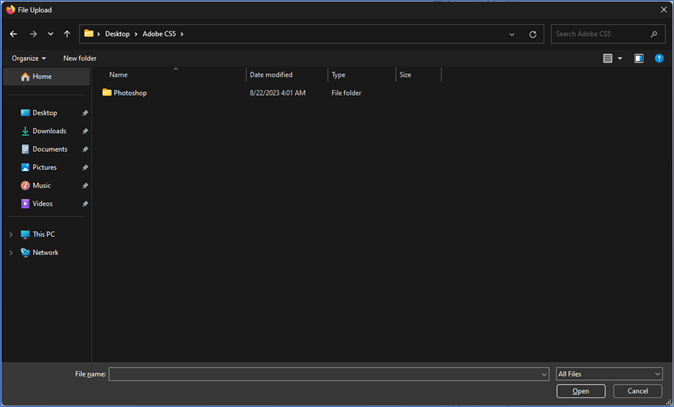674x407 pixels.
Task: Open the change view options dropdown
Action: [x=620, y=59]
